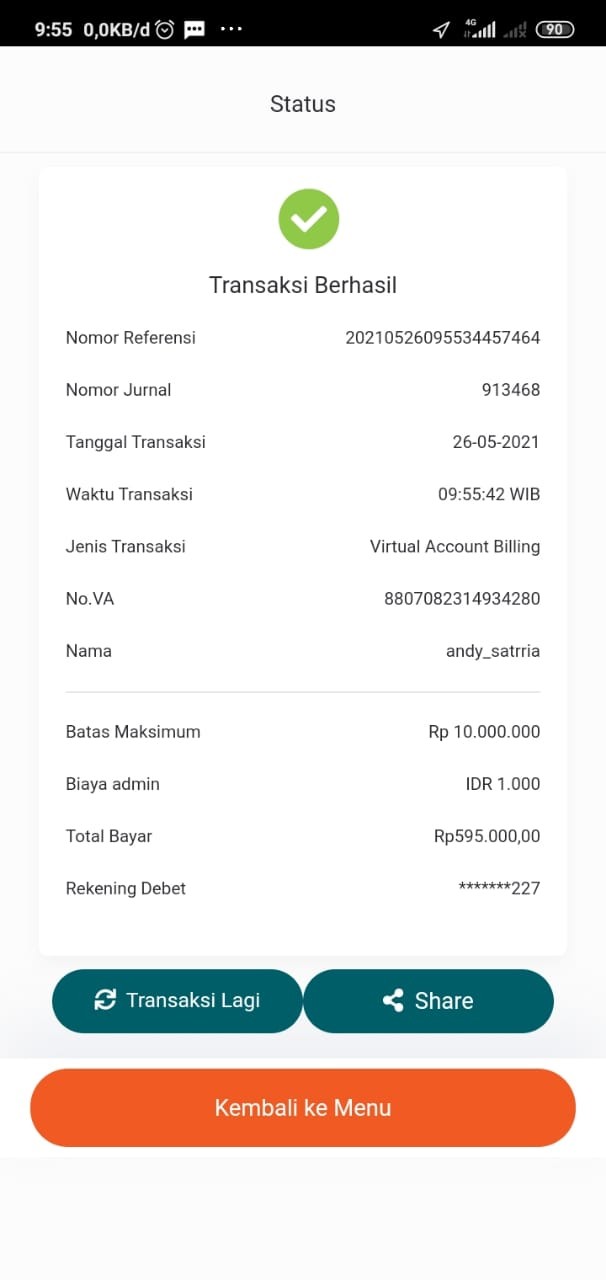Tap the masked Rekening Debet number *******227
The image size is (606, 1280).
pyautogui.click(x=498, y=888)
